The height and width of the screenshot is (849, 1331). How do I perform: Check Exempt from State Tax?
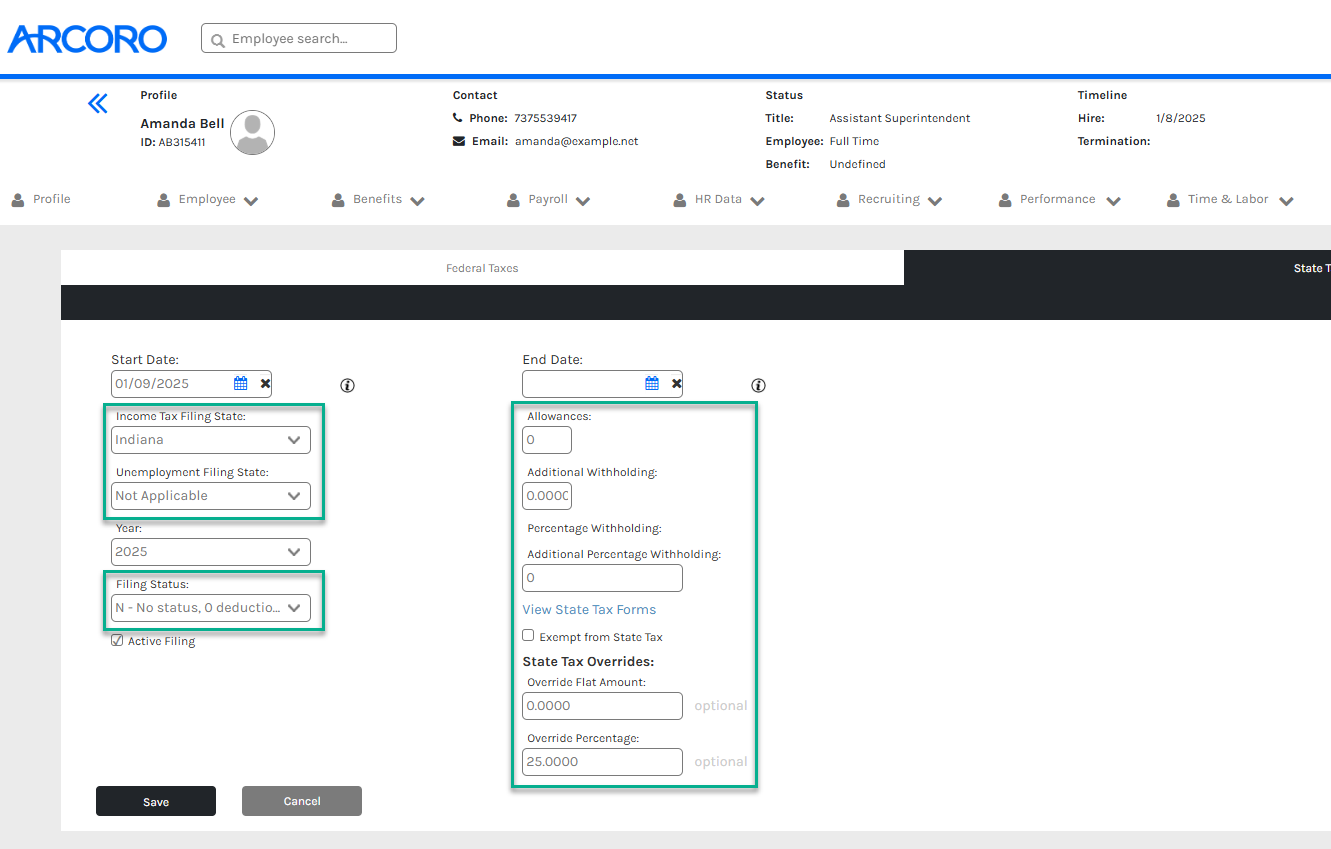point(528,635)
